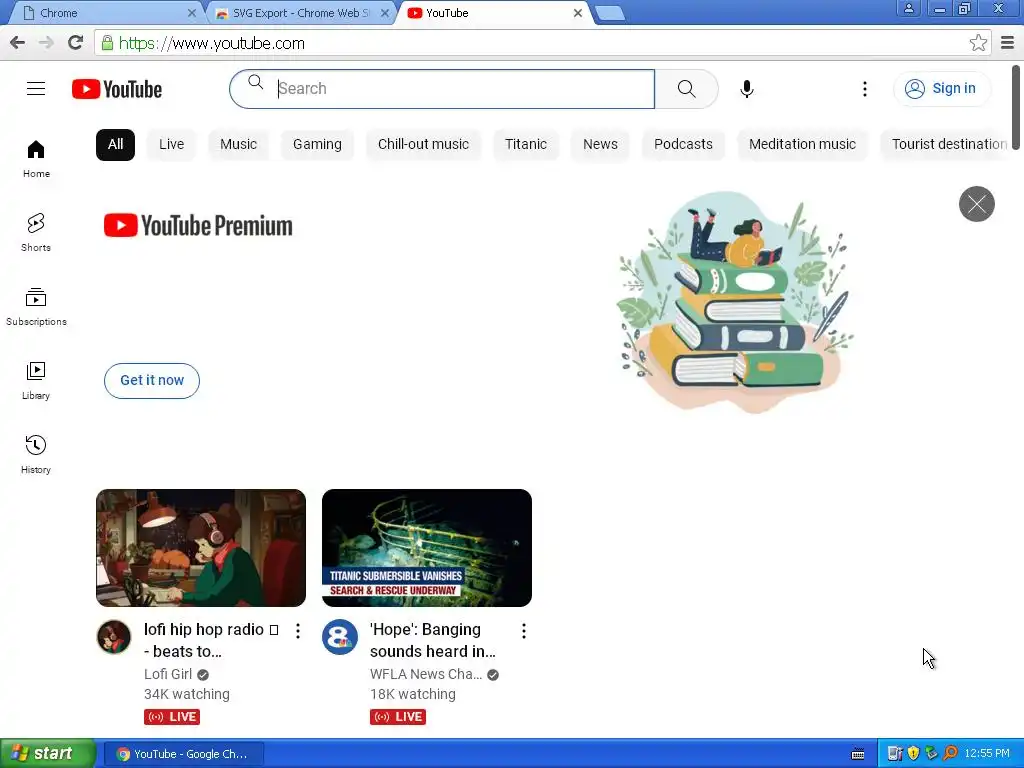Open History in the sidebar
The height and width of the screenshot is (768, 1024).
point(36,454)
